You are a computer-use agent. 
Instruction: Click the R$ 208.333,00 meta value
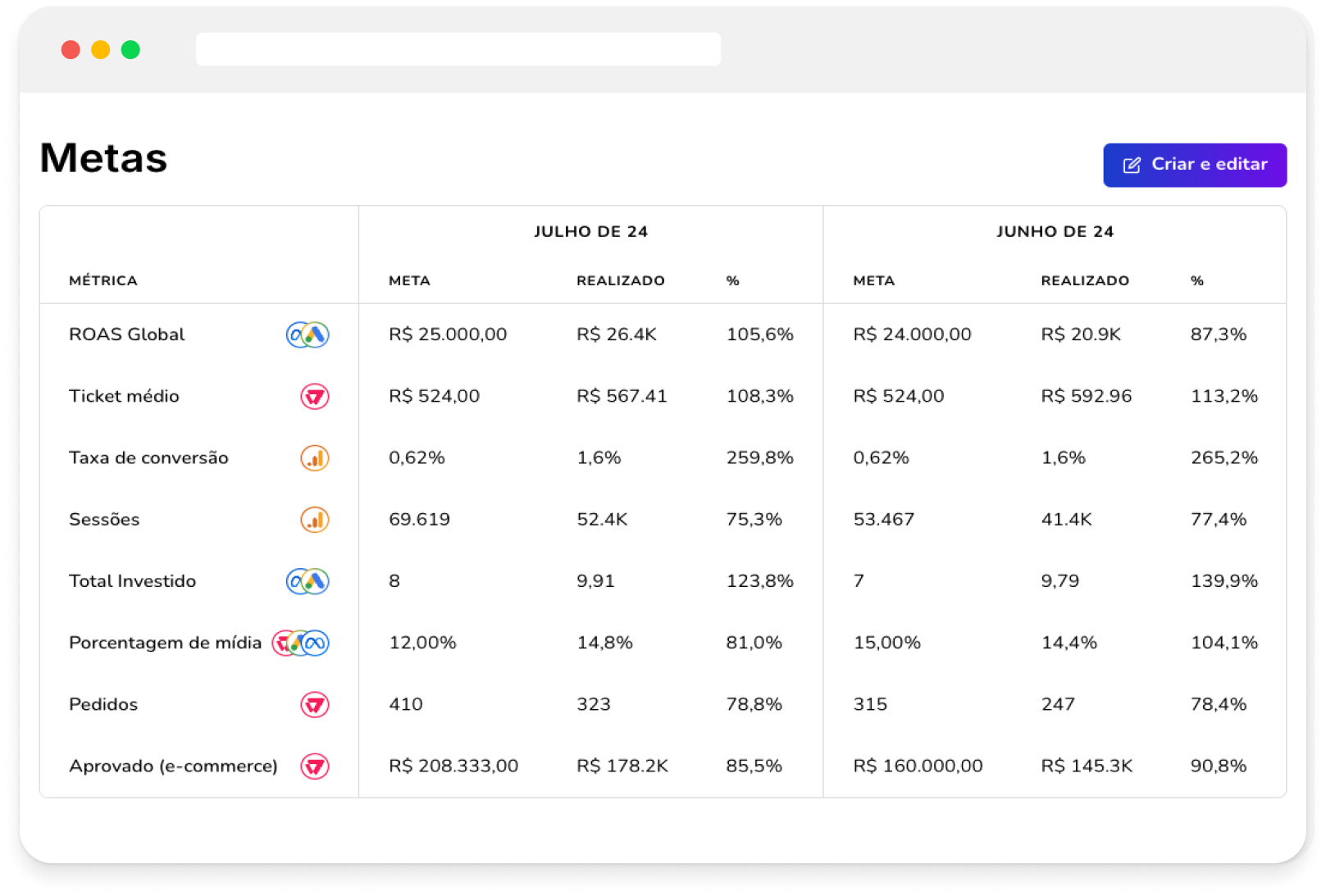453,766
